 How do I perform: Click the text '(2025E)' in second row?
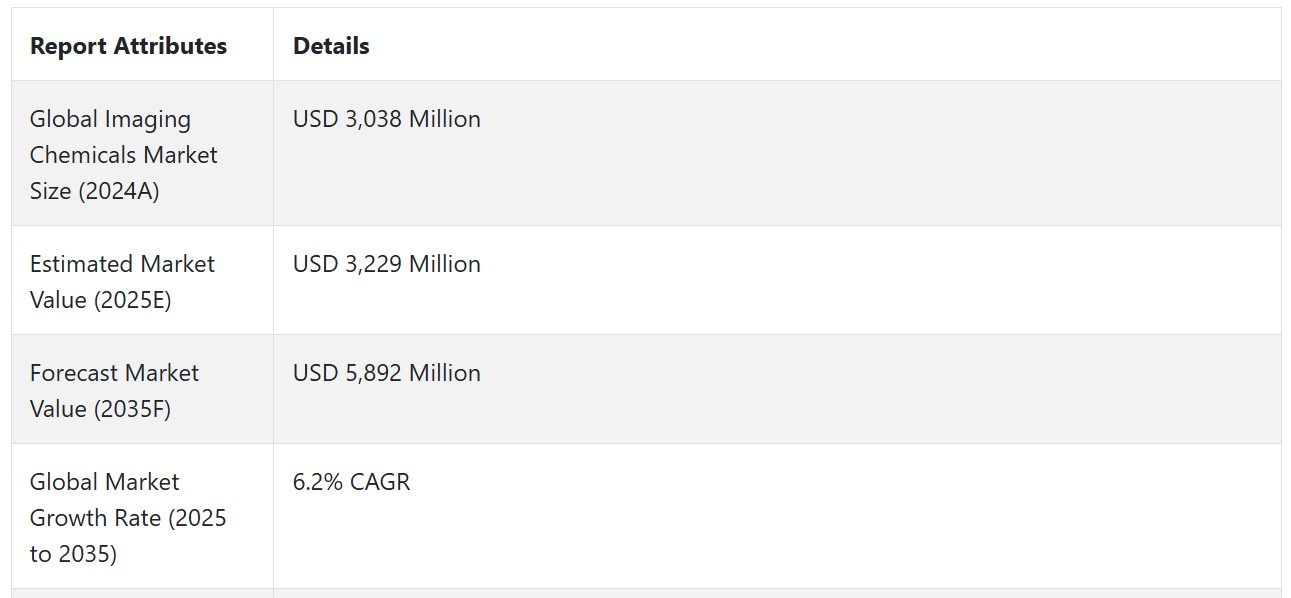[132, 300]
